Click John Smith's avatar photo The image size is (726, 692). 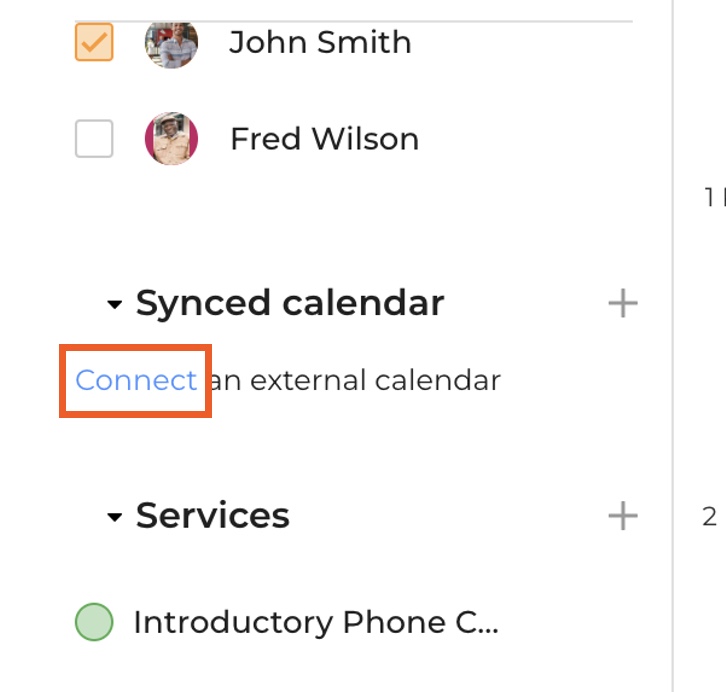tap(171, 43)
